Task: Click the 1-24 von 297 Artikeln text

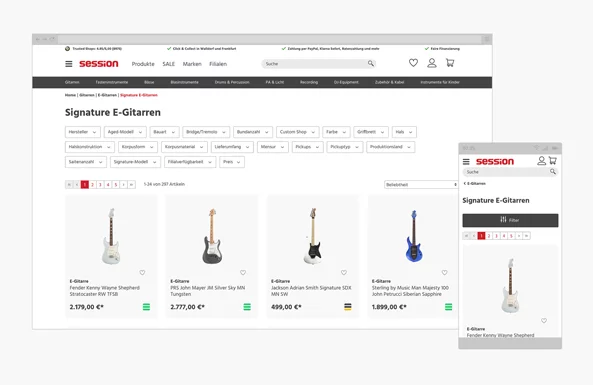Action: point(164,184)
